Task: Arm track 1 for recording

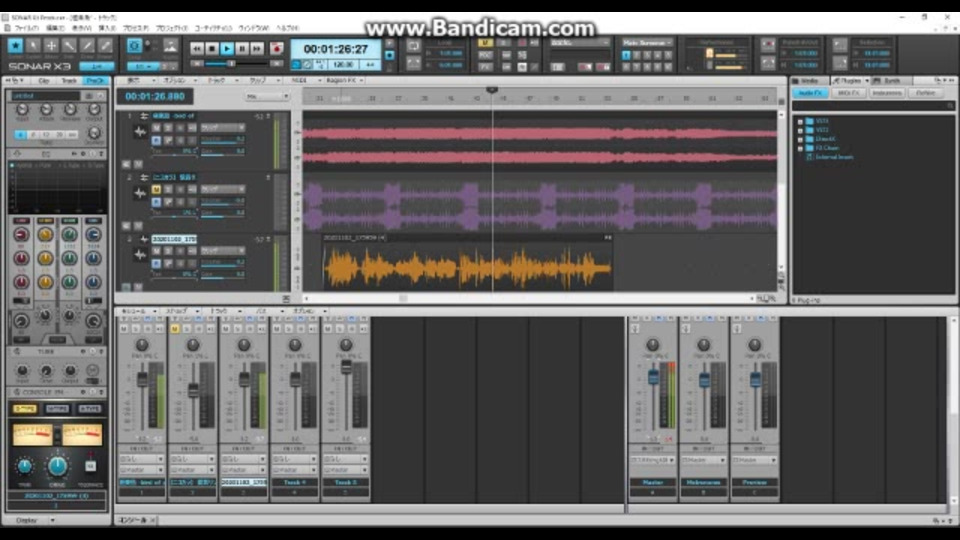Action: pyautogui.click(x=180, y=127)
